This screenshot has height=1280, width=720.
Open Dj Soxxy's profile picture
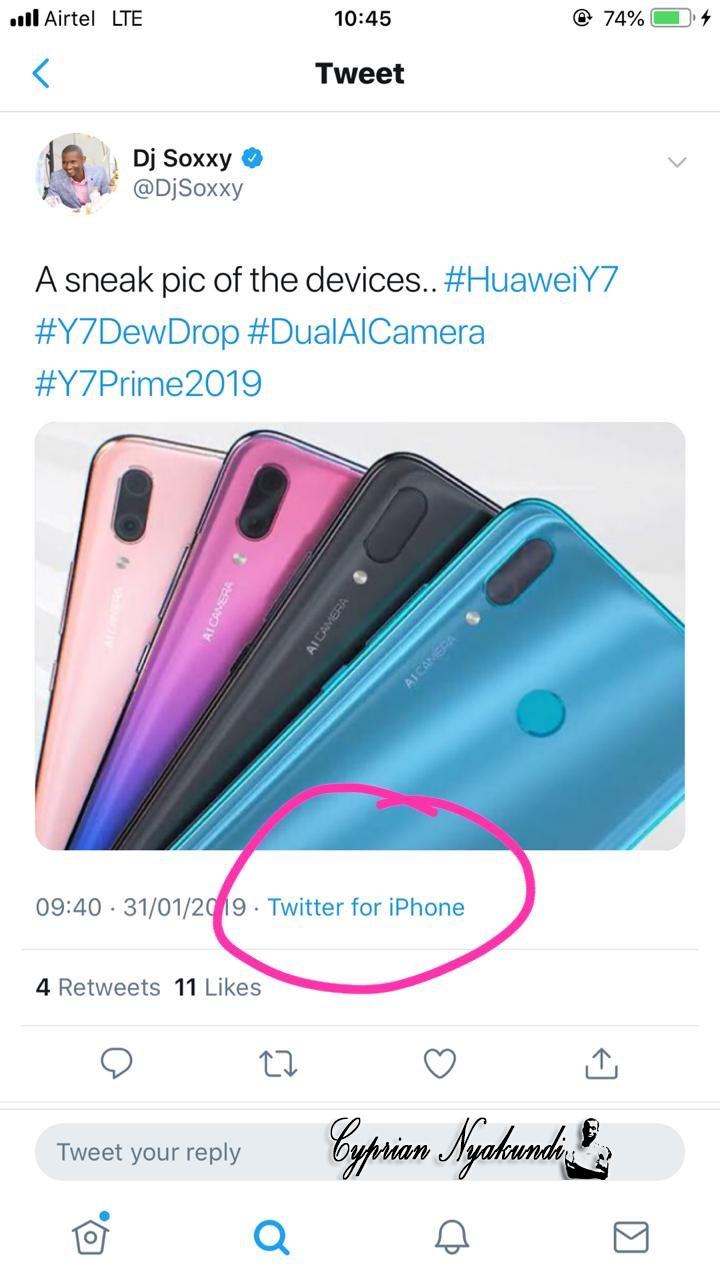pos(78,173)
